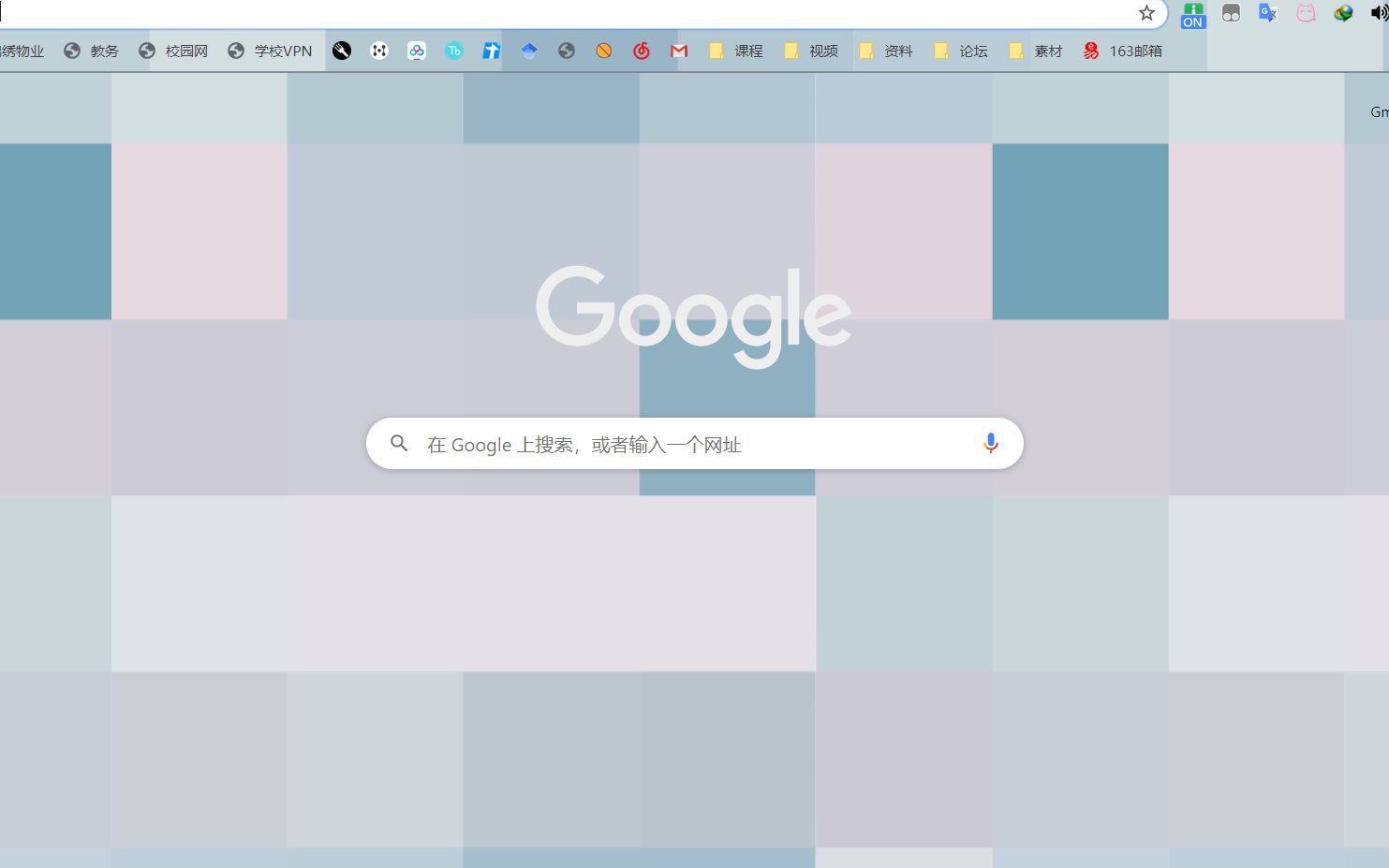Open the black fork-logo bookmark
Screen dimensions: 1389x868
[342, 51]
